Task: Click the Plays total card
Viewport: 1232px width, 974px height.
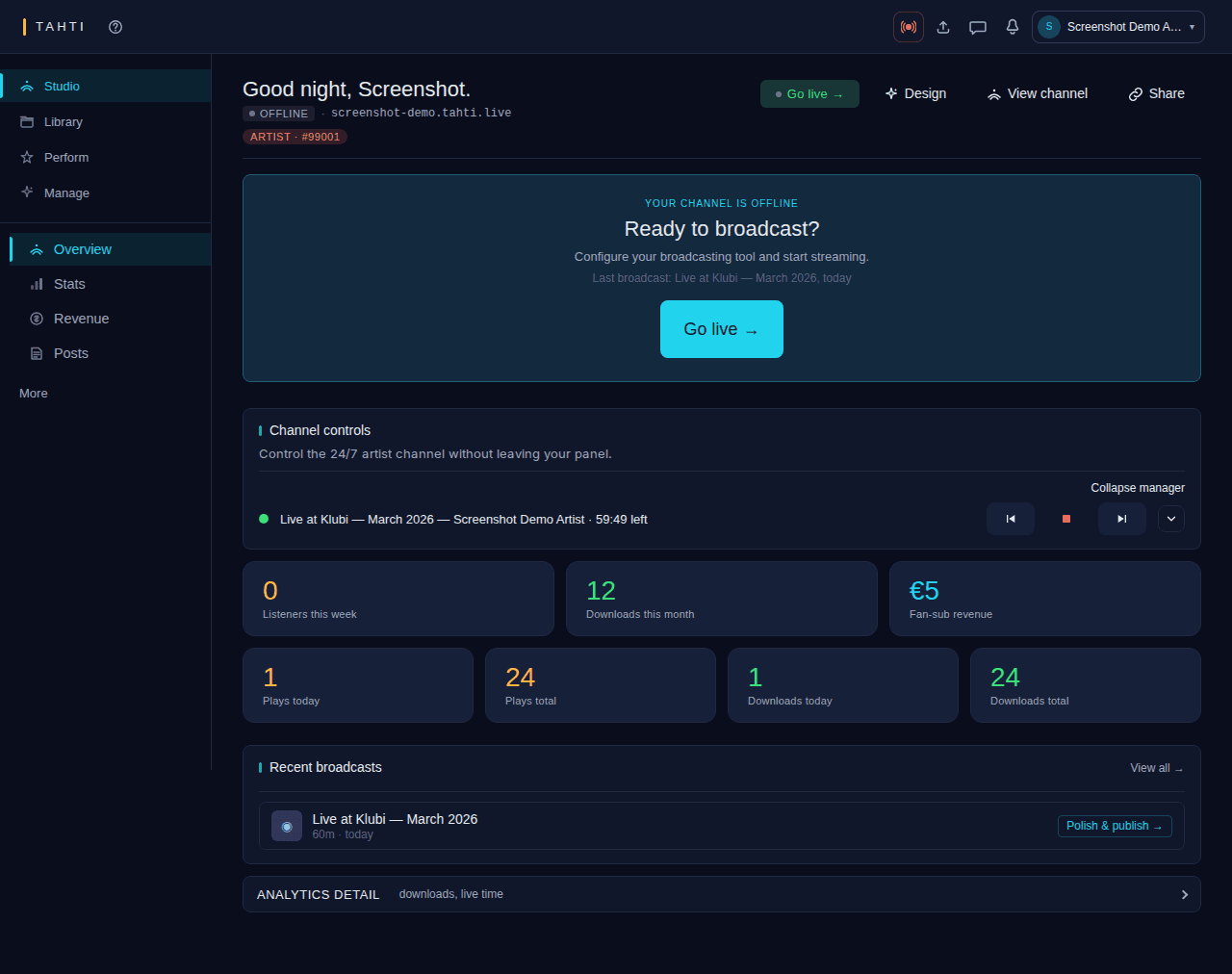Action: [x=601, y=685]
